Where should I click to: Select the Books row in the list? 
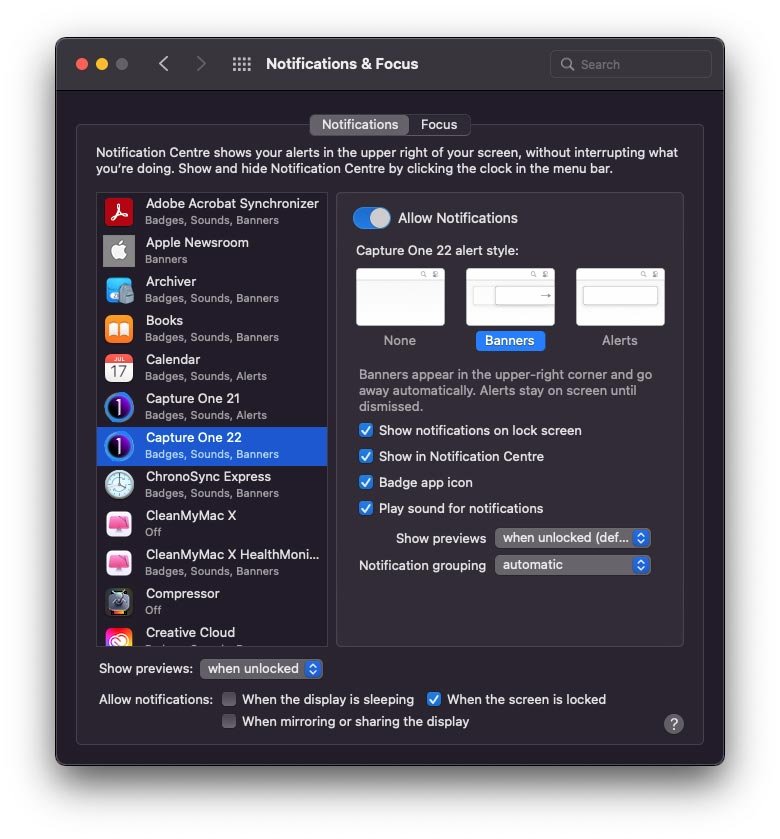(x=212, y=329)
